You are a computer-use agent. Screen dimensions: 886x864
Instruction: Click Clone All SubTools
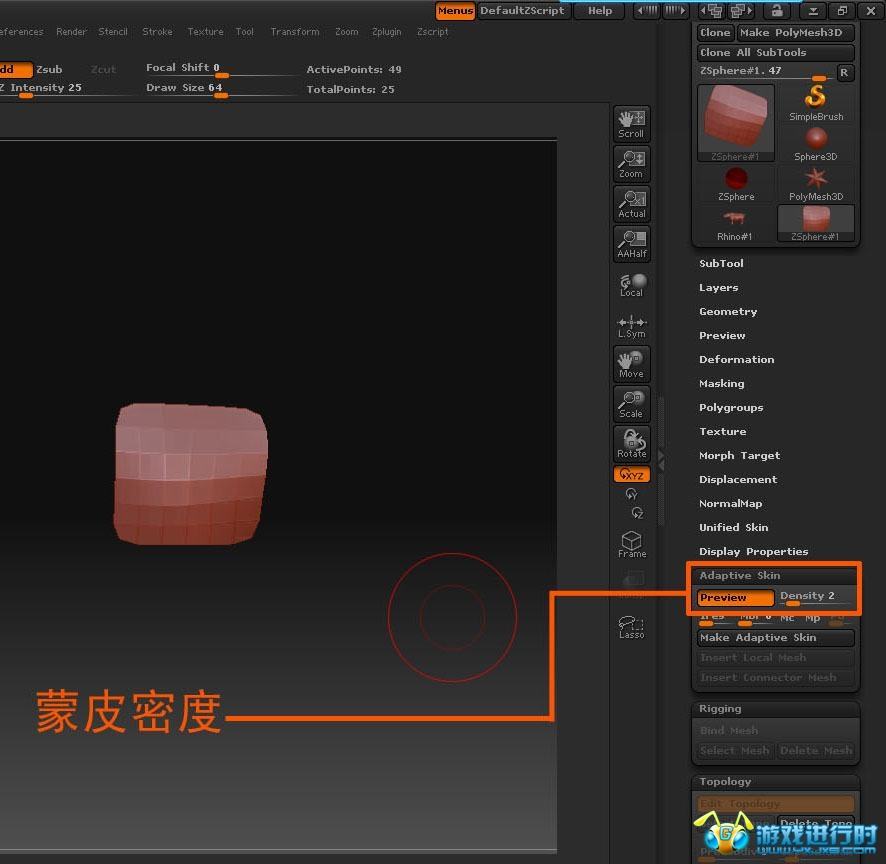click(x=775, y=53)
